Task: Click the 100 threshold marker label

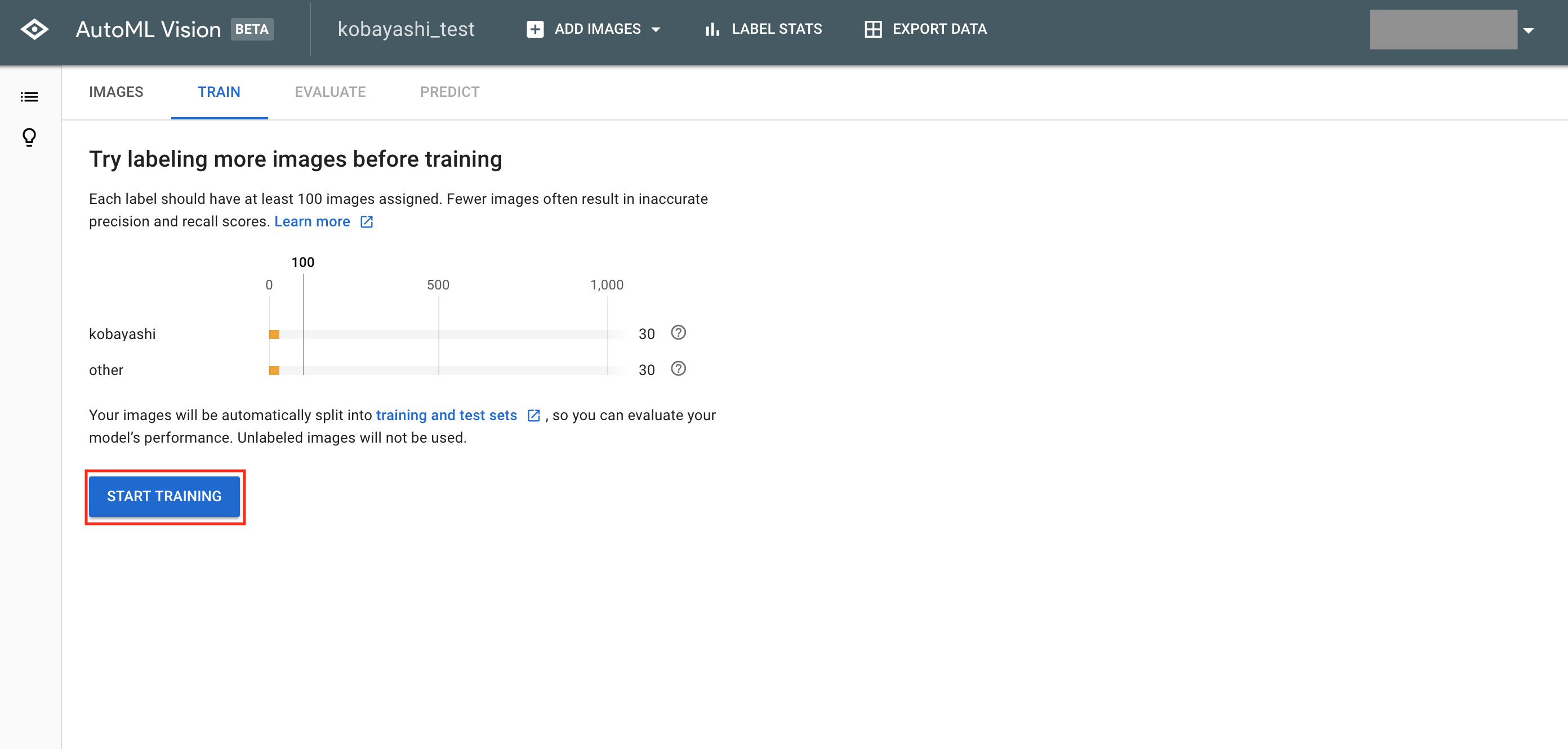Action: pos(303,263)
